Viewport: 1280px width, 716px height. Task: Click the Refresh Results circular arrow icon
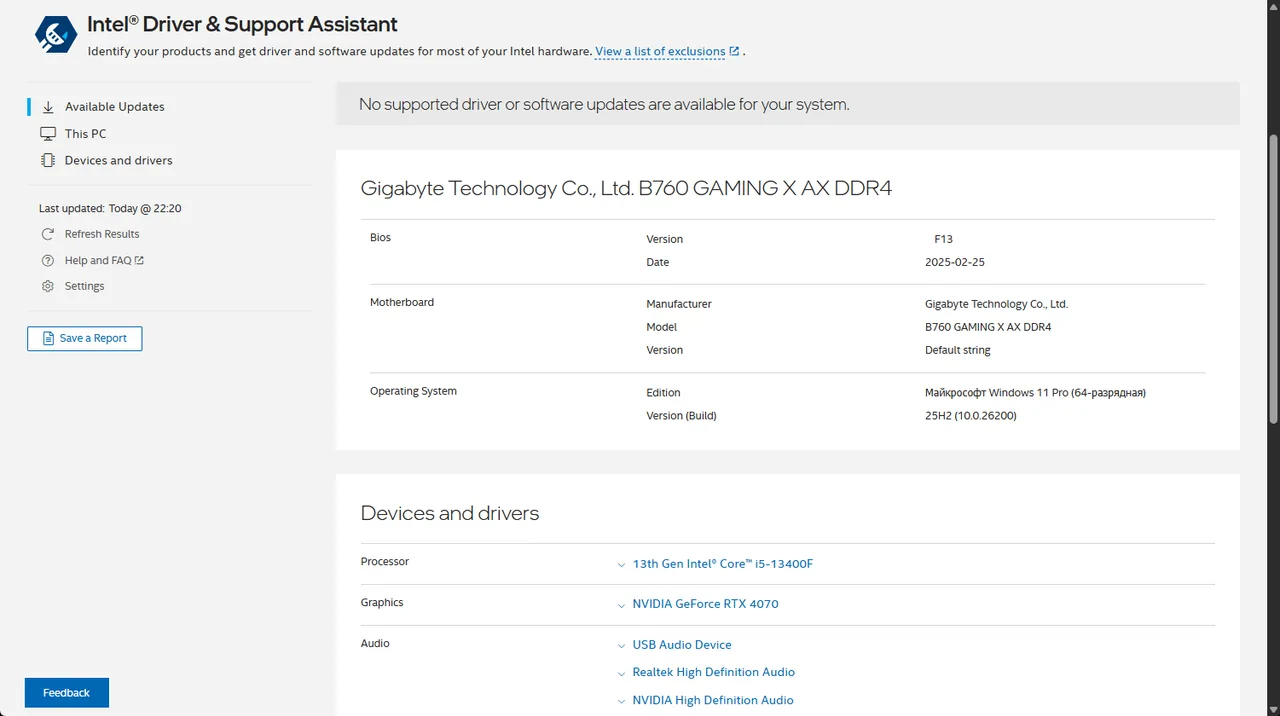click(x=48, y=234)
